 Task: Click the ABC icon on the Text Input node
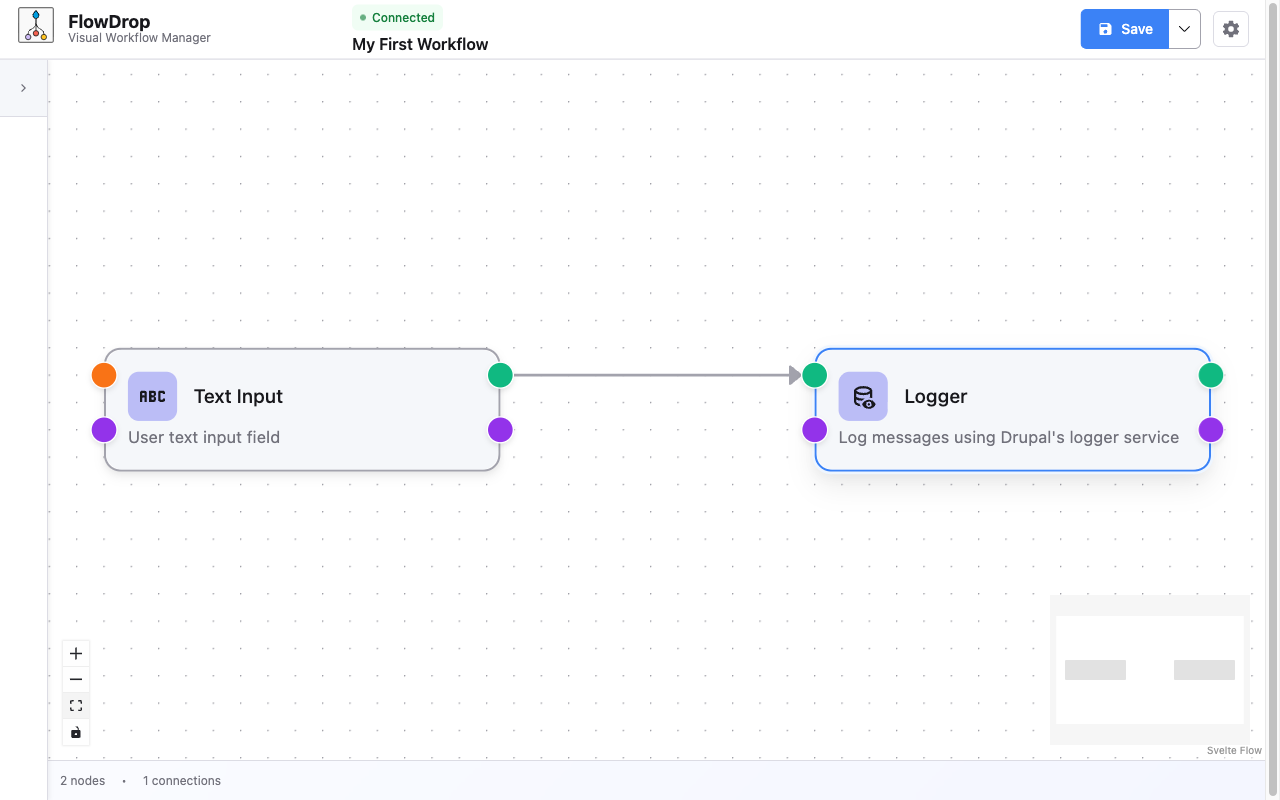point(152,396)
